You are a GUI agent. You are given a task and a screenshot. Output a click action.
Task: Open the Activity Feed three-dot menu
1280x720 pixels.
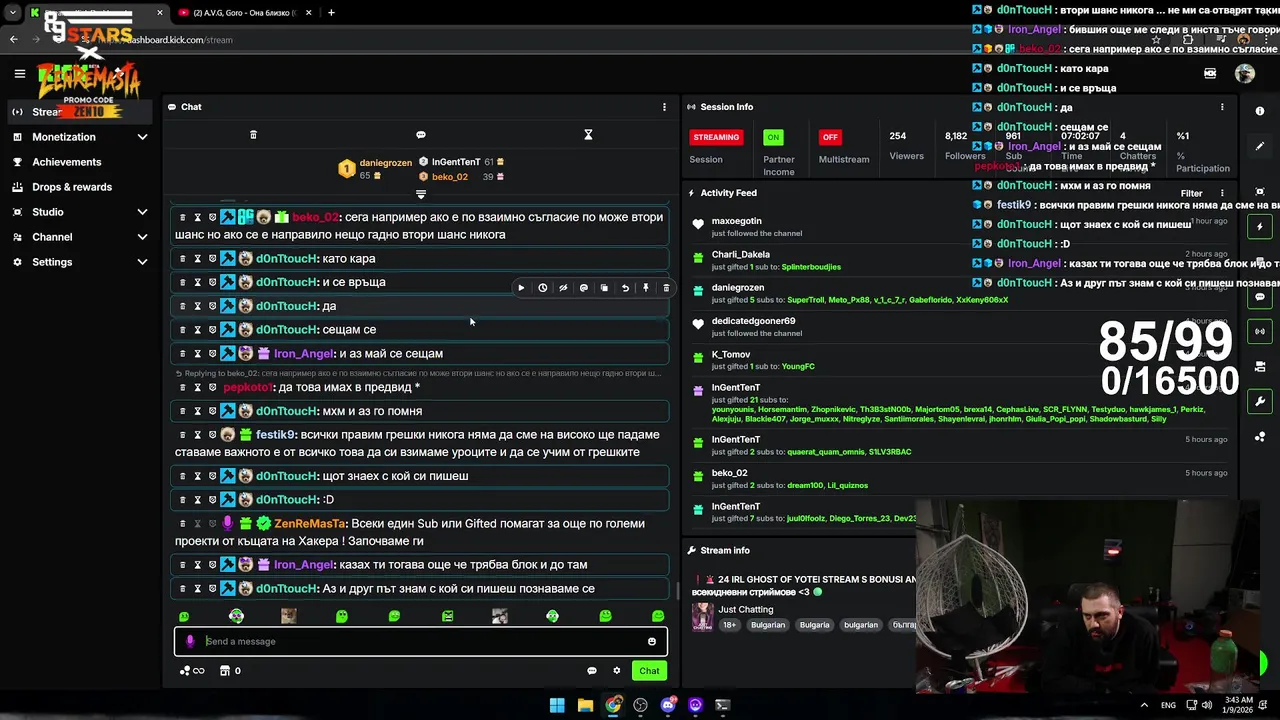coord(1222,193)
